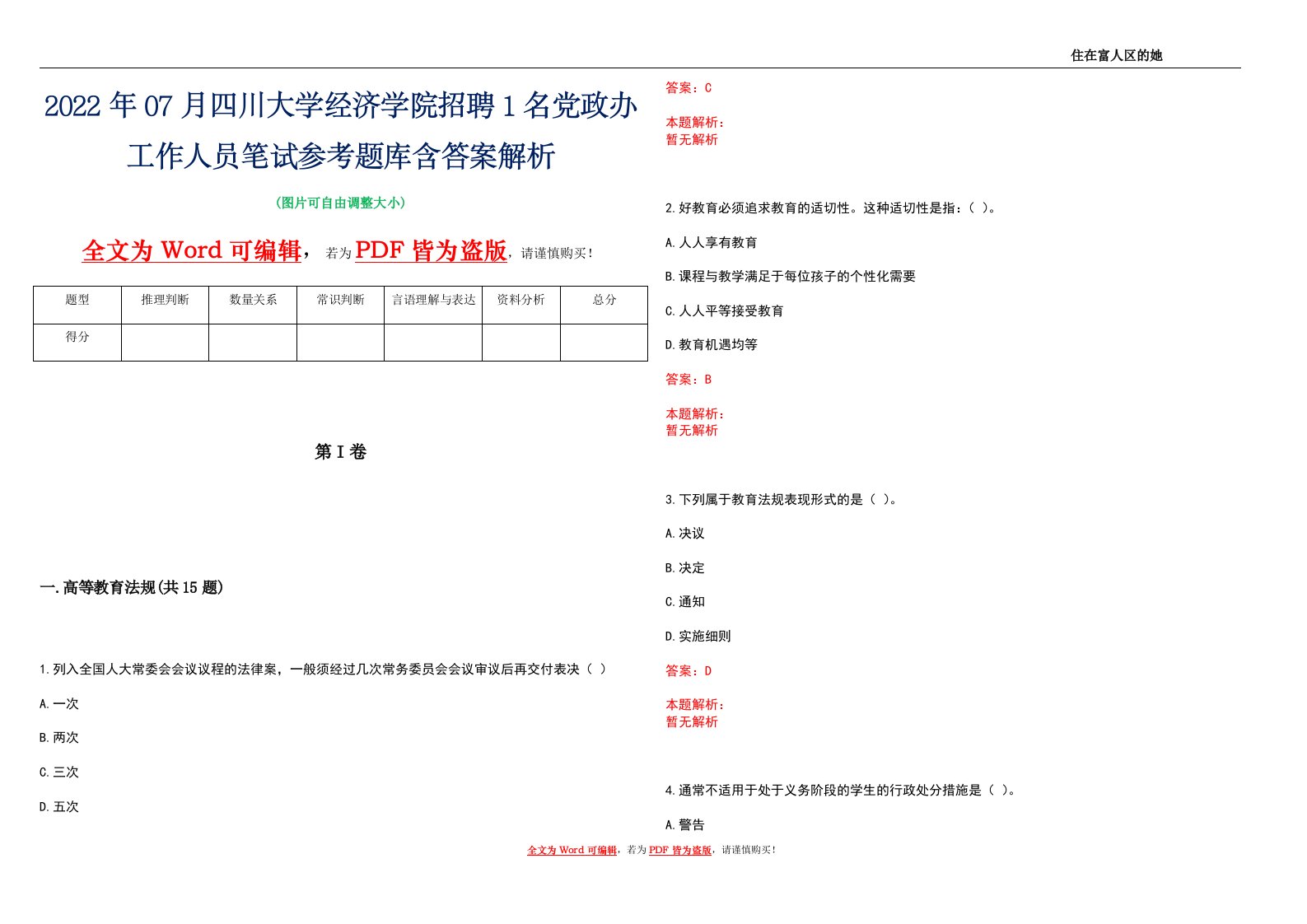Select option D.教育机遇均等

click(712, 345)
